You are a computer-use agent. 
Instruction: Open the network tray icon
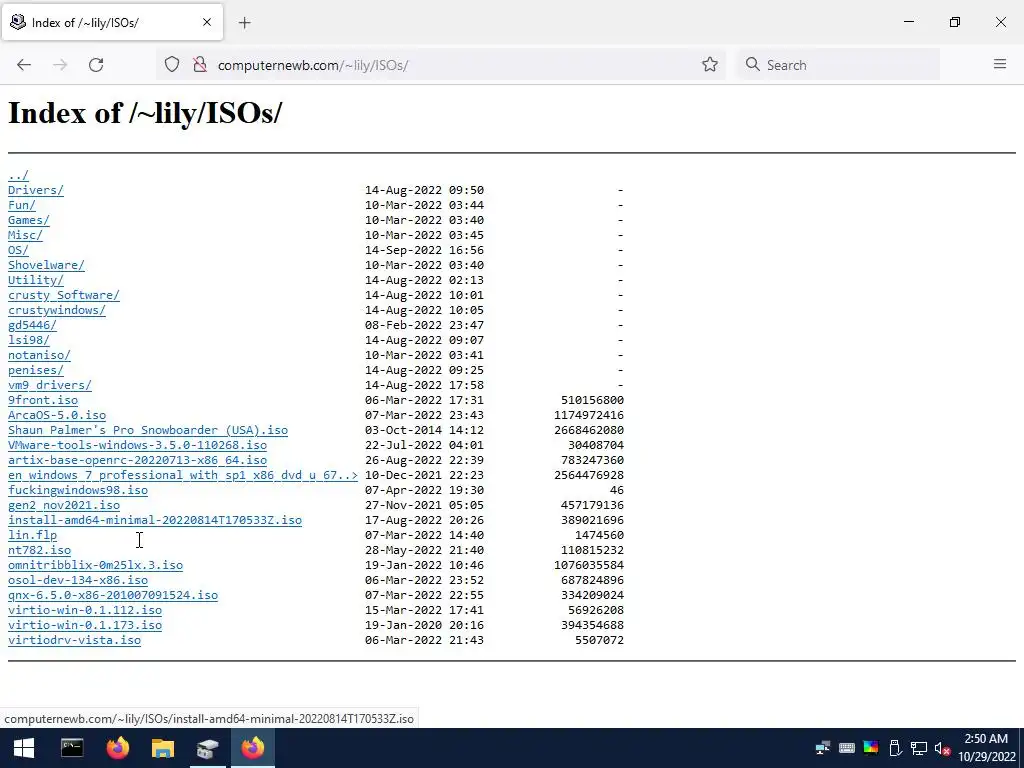coord(919,748)
